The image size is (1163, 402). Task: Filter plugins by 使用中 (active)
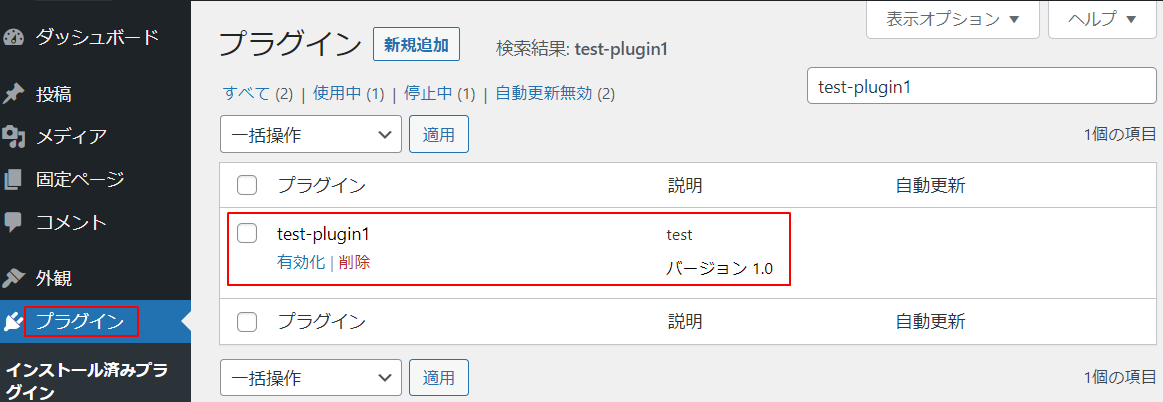tap(336, 94)
